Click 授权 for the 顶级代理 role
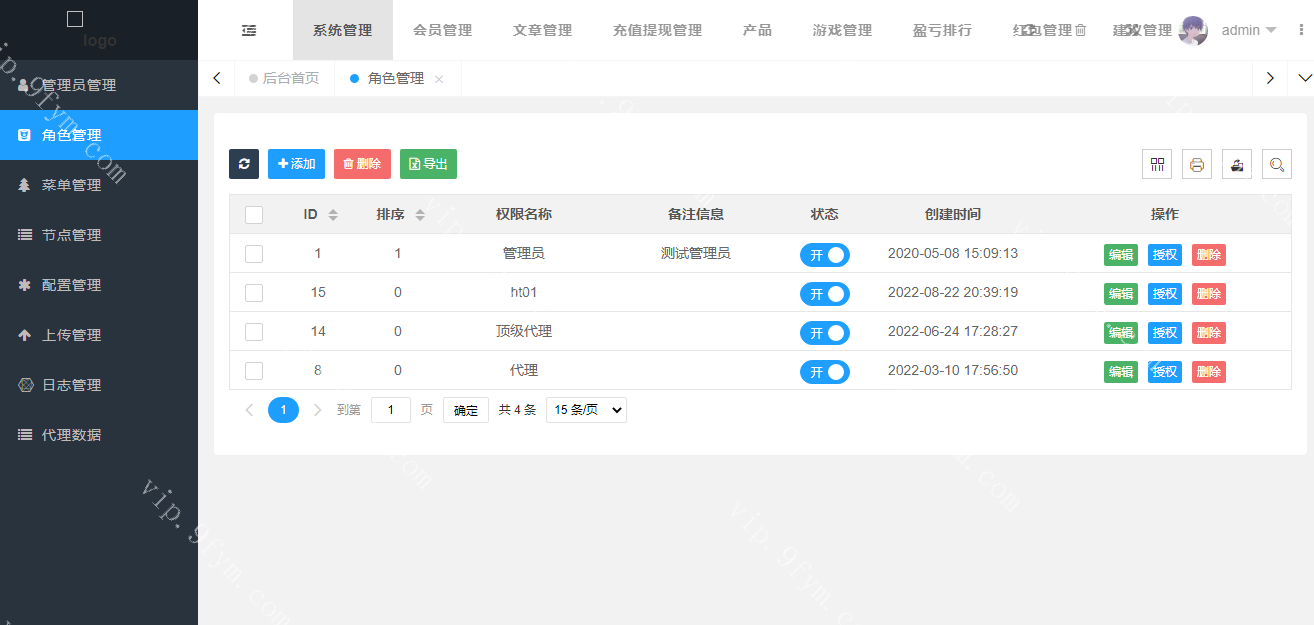This screenshot has height=625, width=1314. pyautogui.click(x=1164, y=333)
